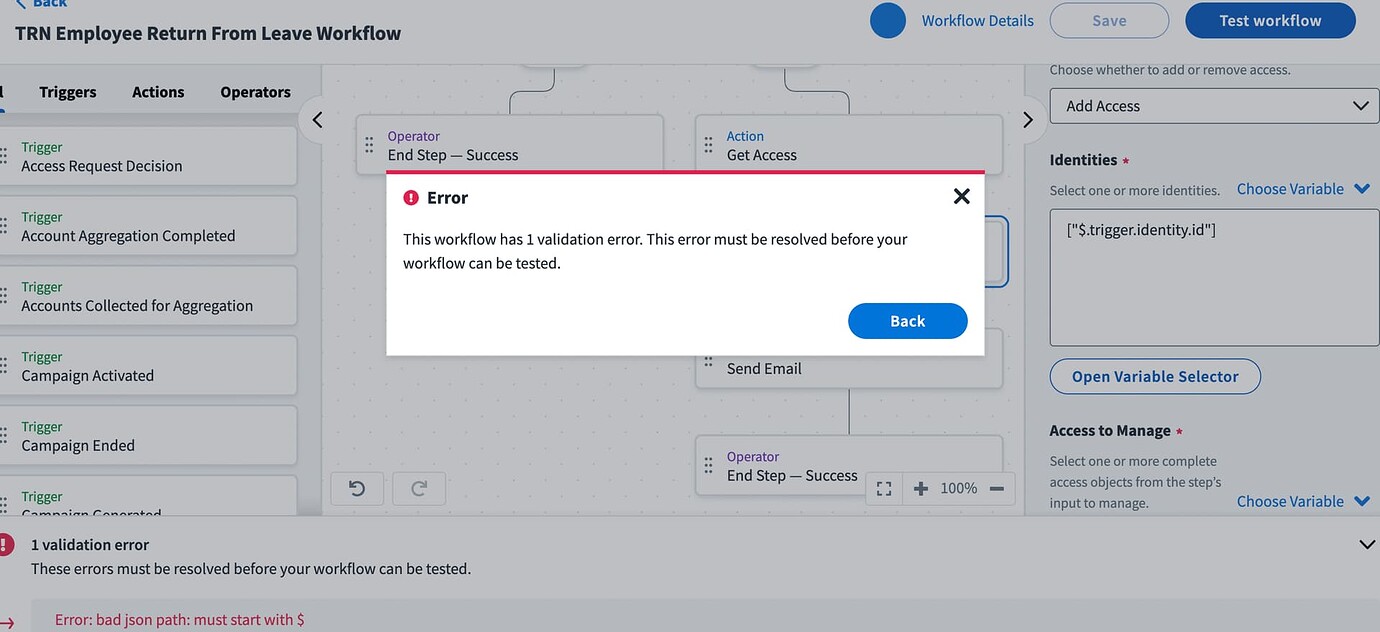Click the fit-to-screen icon near zoom controls
This screenshot has width=1380, height=632.
tap(883, 488)
